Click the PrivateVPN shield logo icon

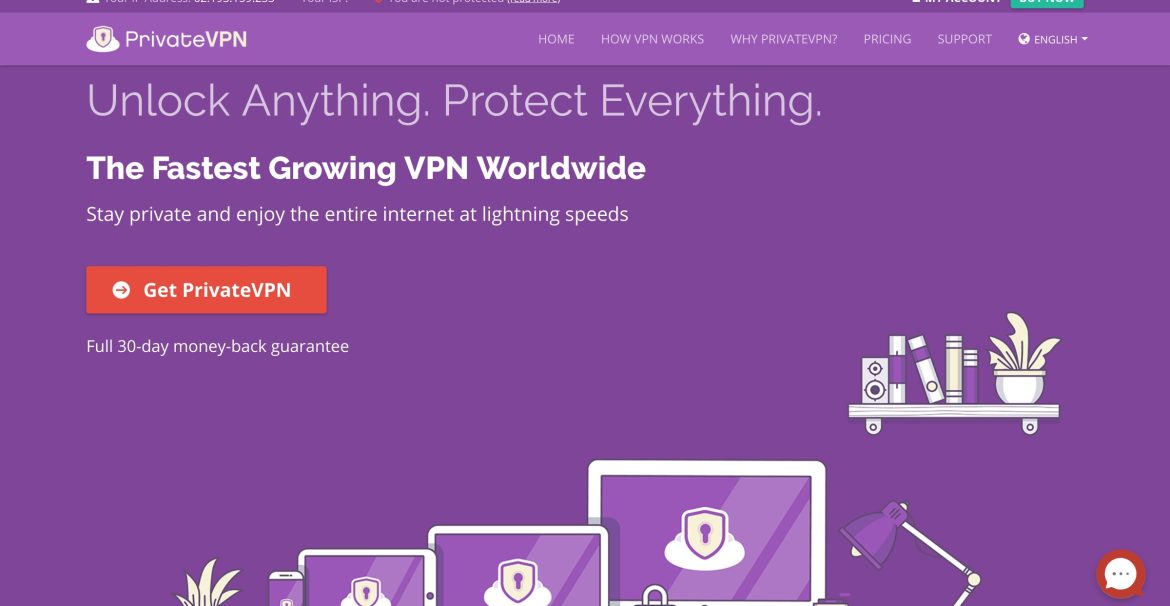pos(103,39)
